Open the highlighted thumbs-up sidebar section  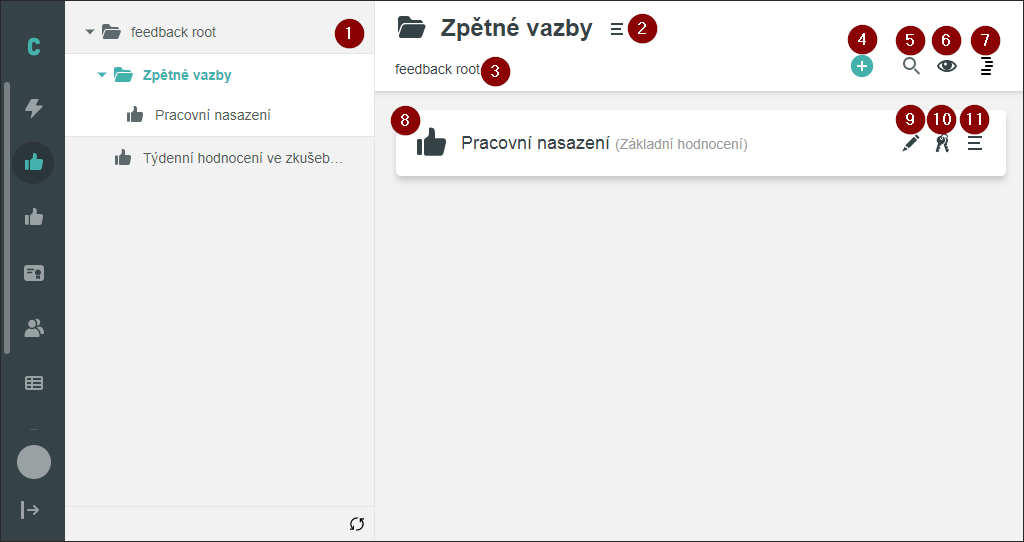coord(34,162)
